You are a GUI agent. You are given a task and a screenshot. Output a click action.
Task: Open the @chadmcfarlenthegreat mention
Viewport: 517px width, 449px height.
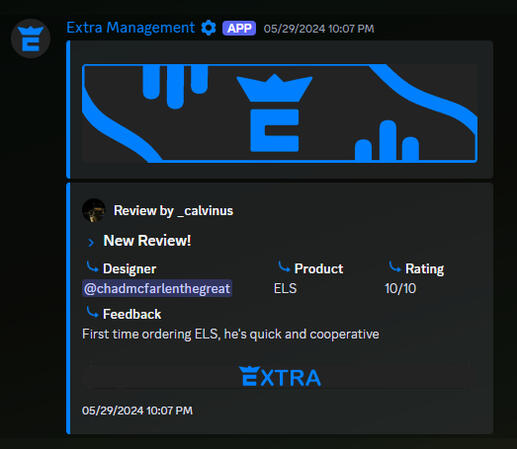click(x=157, y=288)
